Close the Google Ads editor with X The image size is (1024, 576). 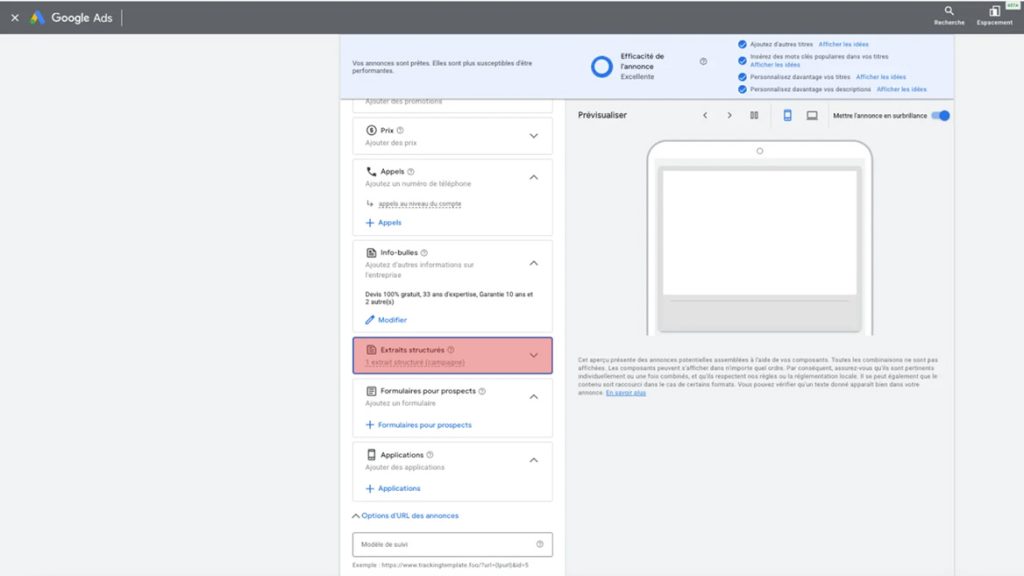coord(14,18)
